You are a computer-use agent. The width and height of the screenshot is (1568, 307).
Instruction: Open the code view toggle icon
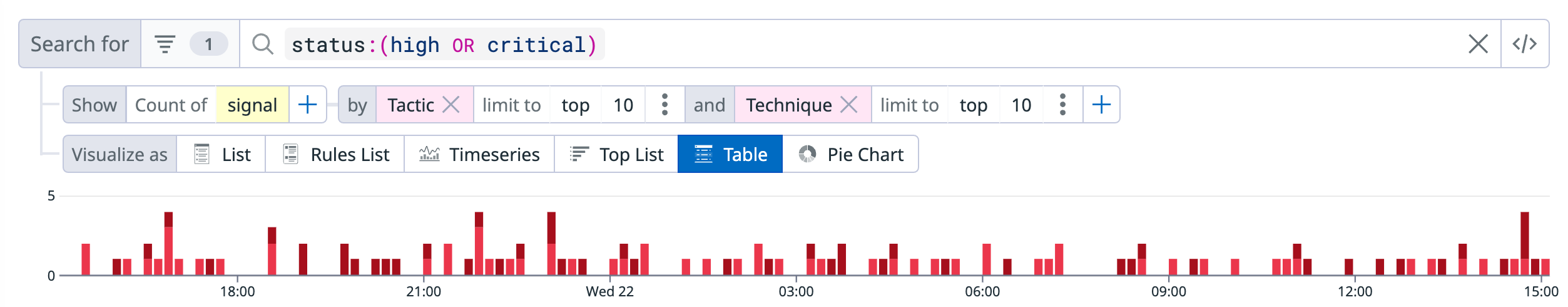[x=1524, y=44]
